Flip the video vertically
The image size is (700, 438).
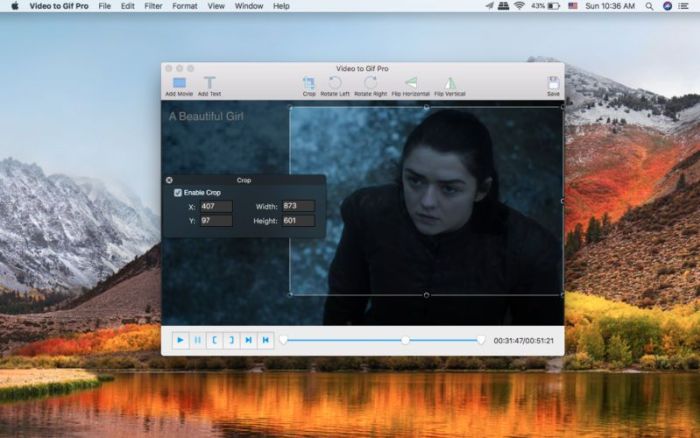point(449,84)
